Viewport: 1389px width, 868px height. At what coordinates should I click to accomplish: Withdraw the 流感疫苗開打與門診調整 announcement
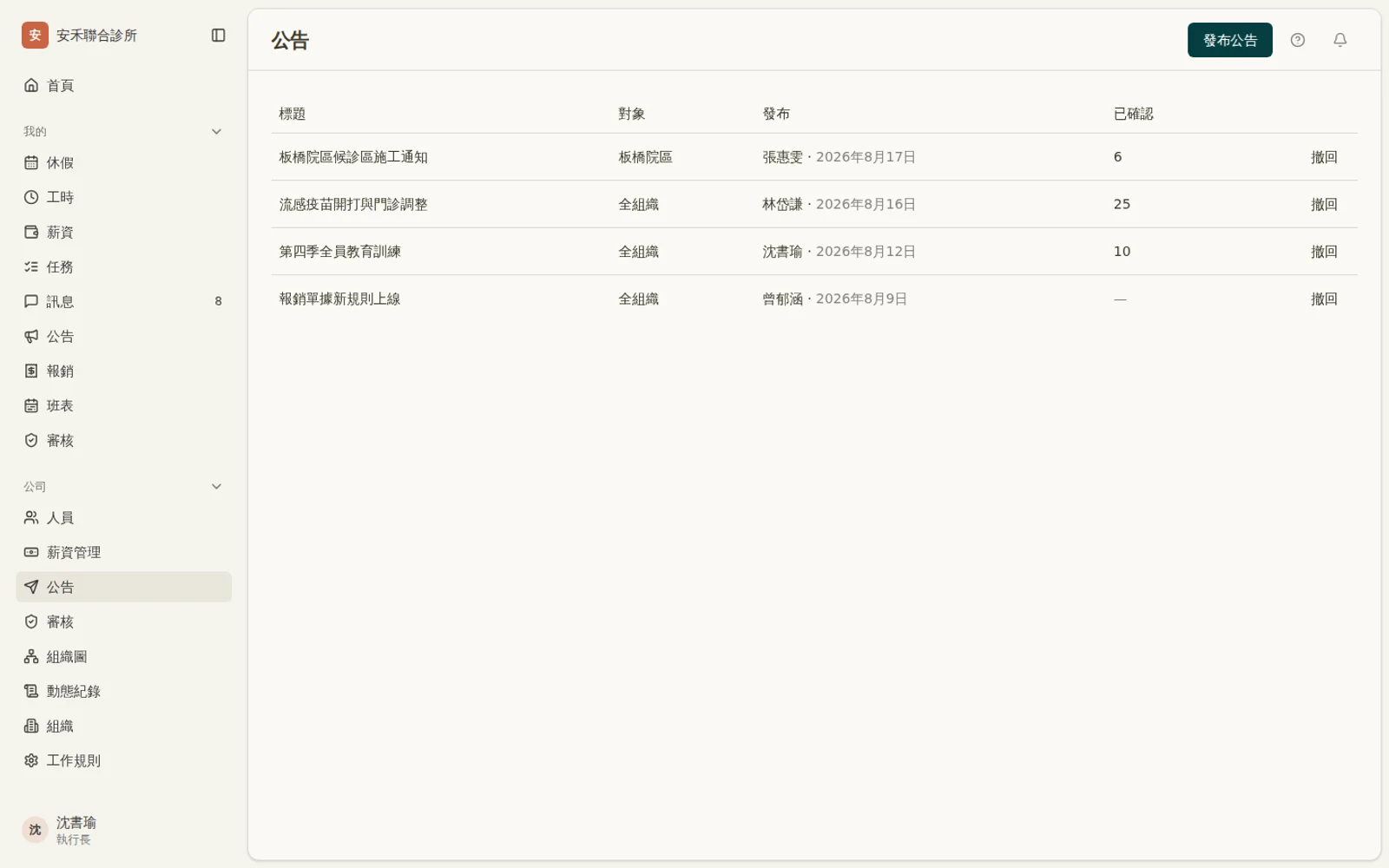pos(1323,204)
